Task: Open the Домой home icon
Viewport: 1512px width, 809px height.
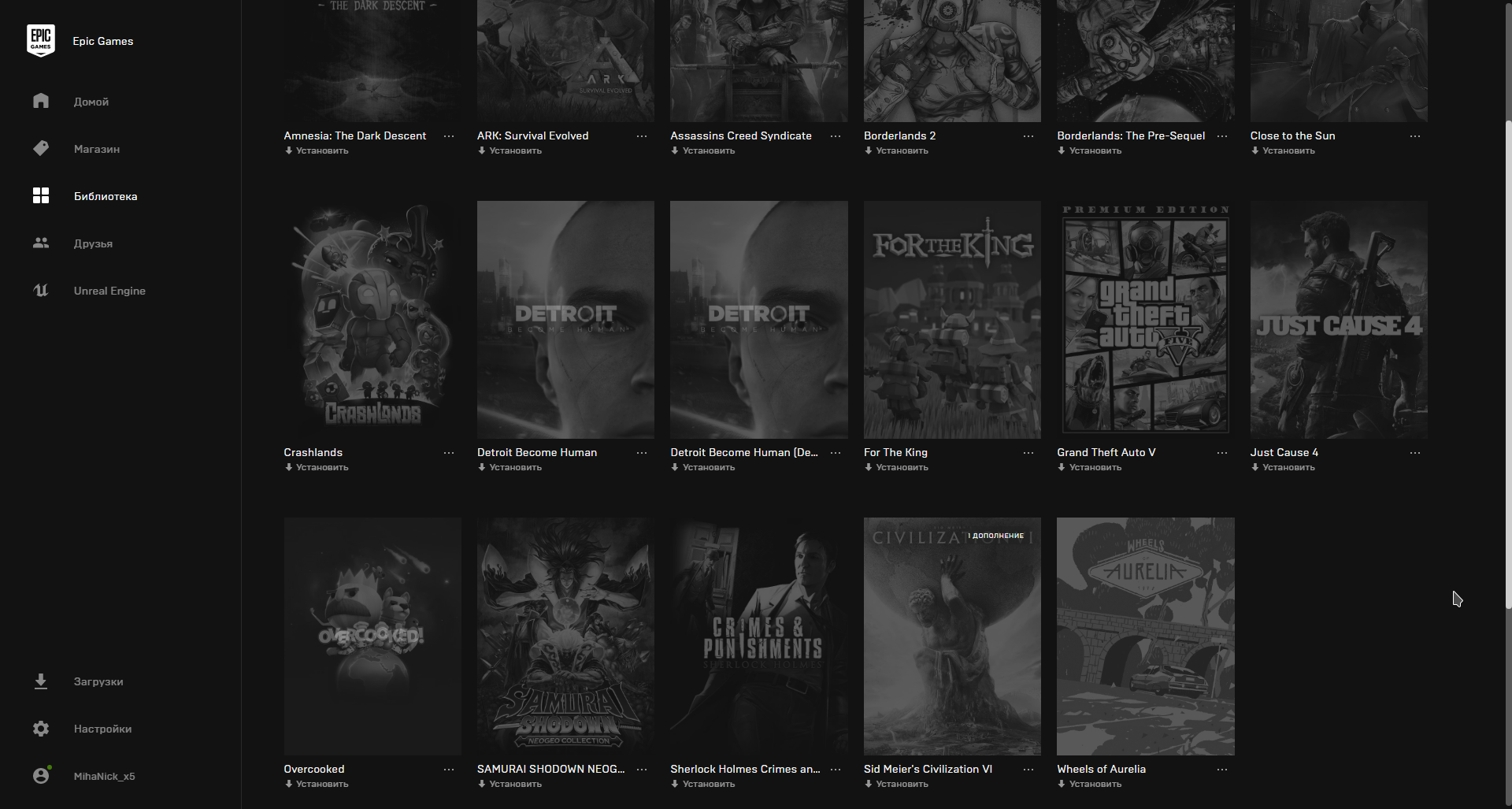Action: coord(41,101)
